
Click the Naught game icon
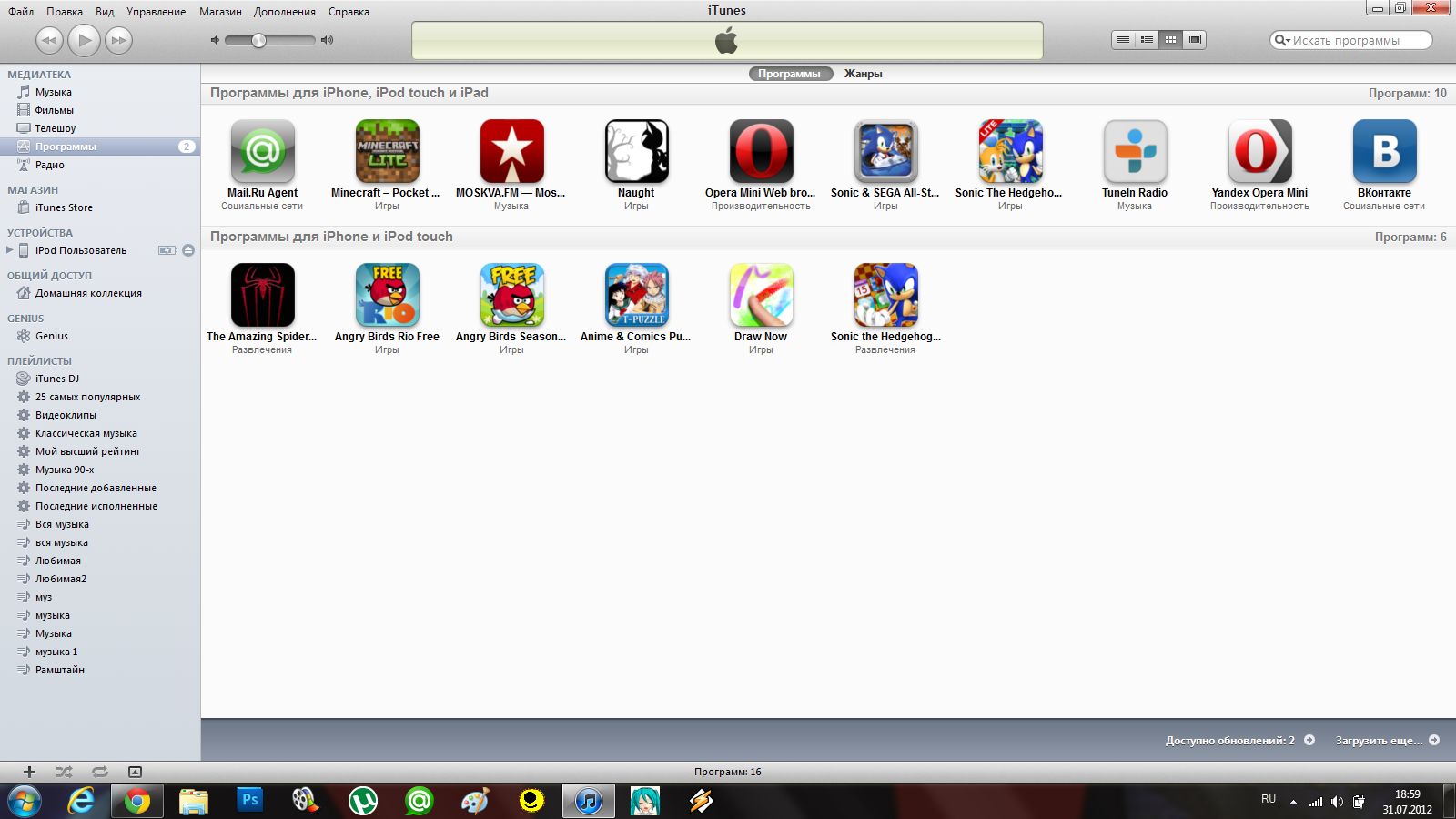pyautogui.click(x=636, y=151)
